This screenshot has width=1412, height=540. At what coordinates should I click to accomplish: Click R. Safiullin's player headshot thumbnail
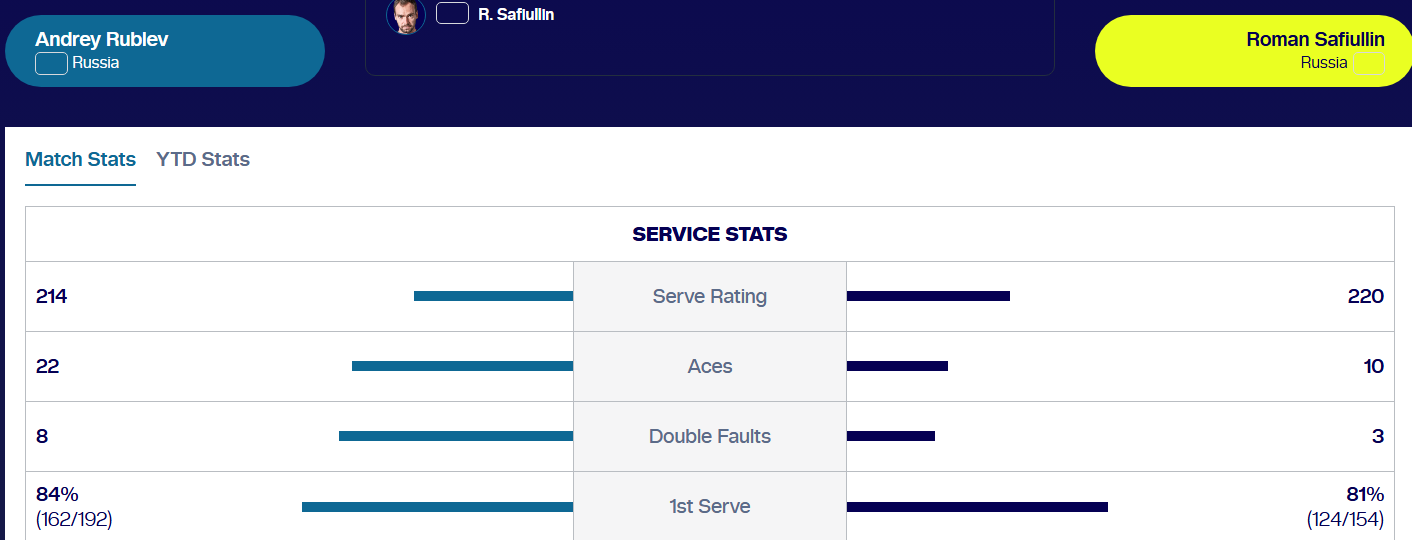coord(406,15)
